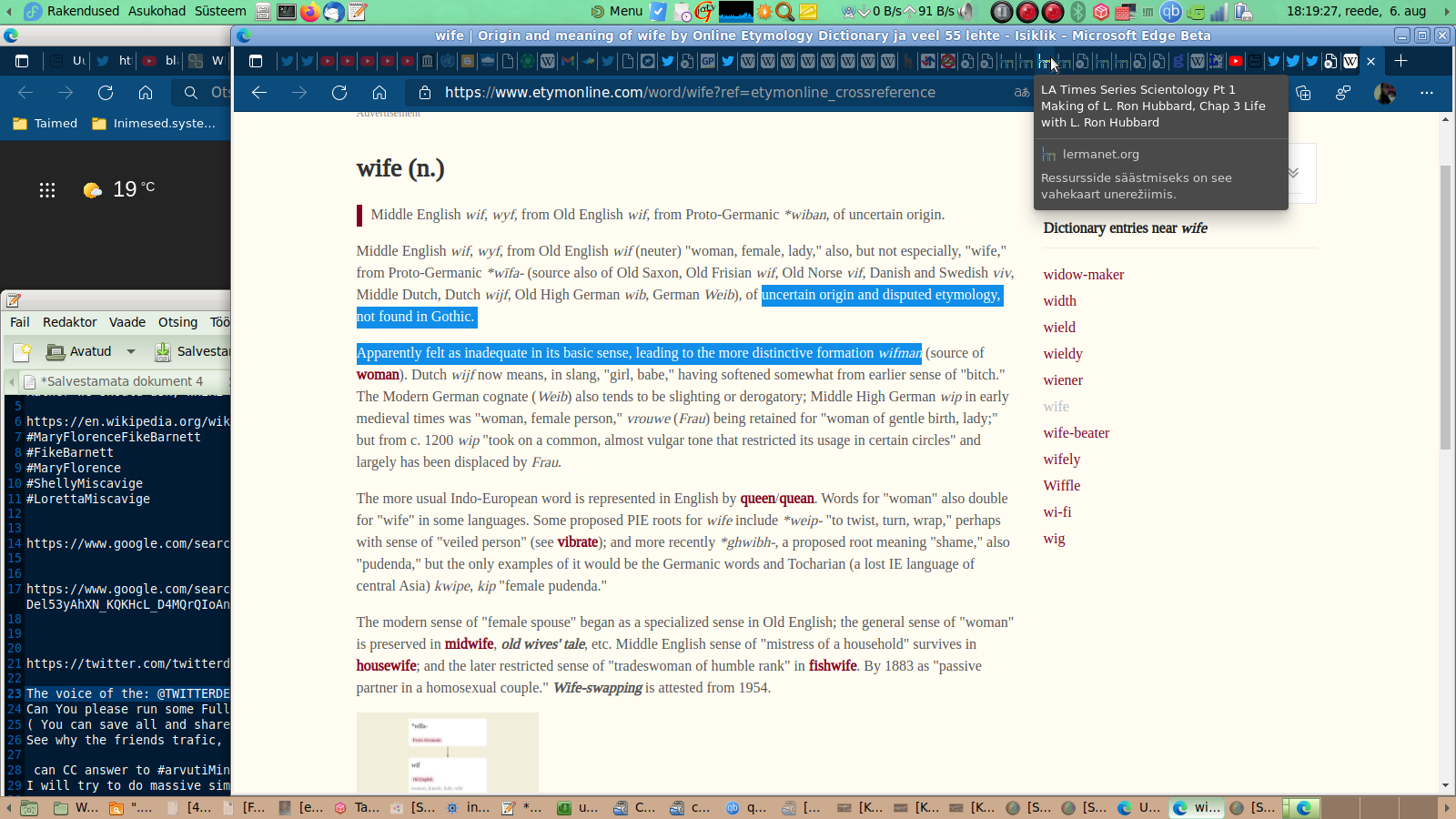Open tab actions menu in background Edge window
Image resolution: width=1456 pixels, height=819 pixels.
click(x=22, y=61)
